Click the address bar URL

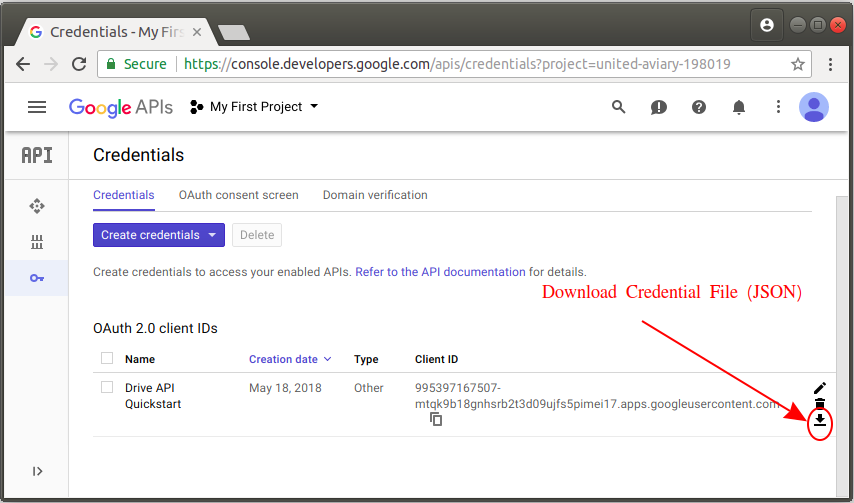[x=457, y=64]
